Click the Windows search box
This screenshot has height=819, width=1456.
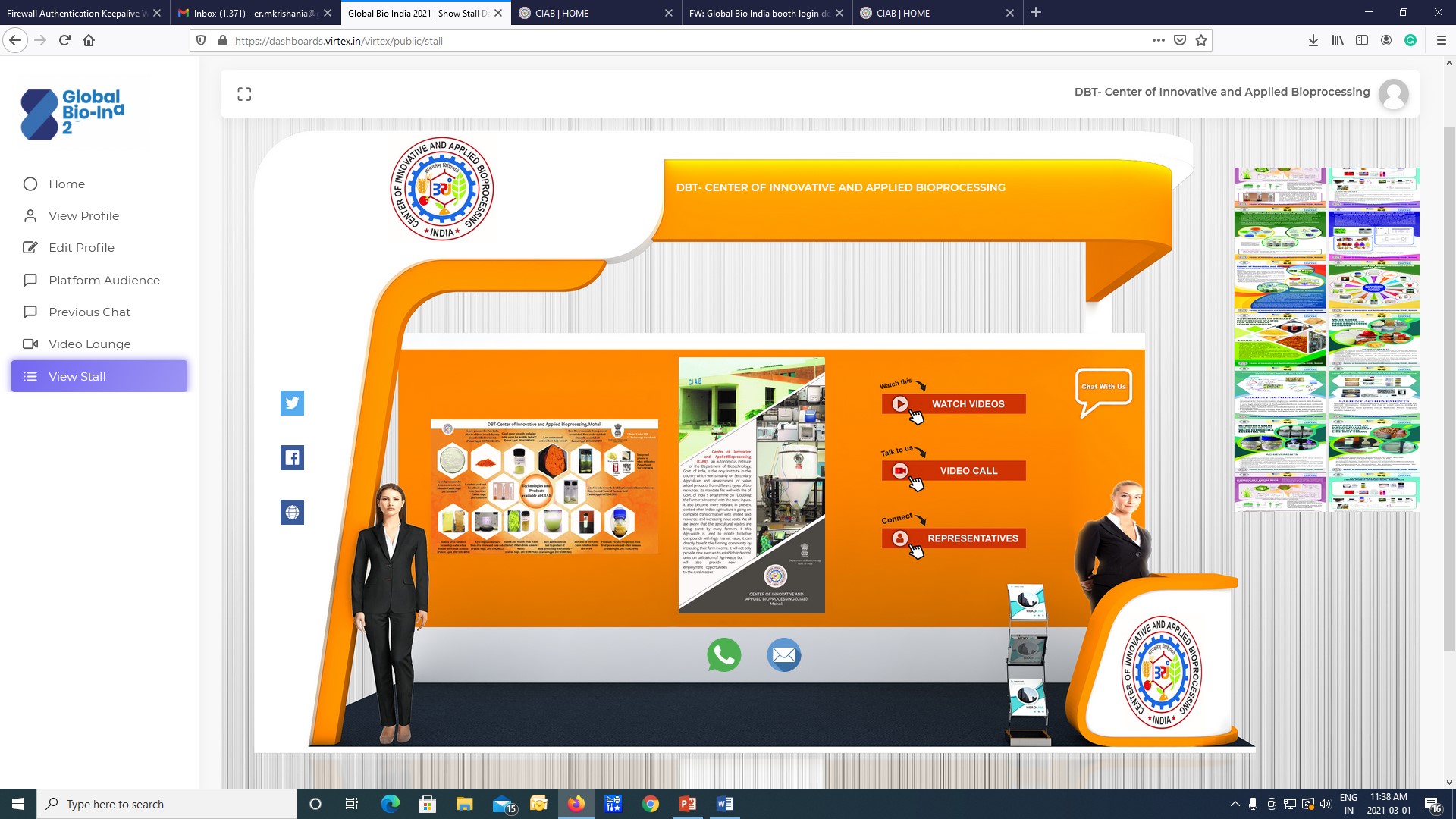click(x=167, y=804)
